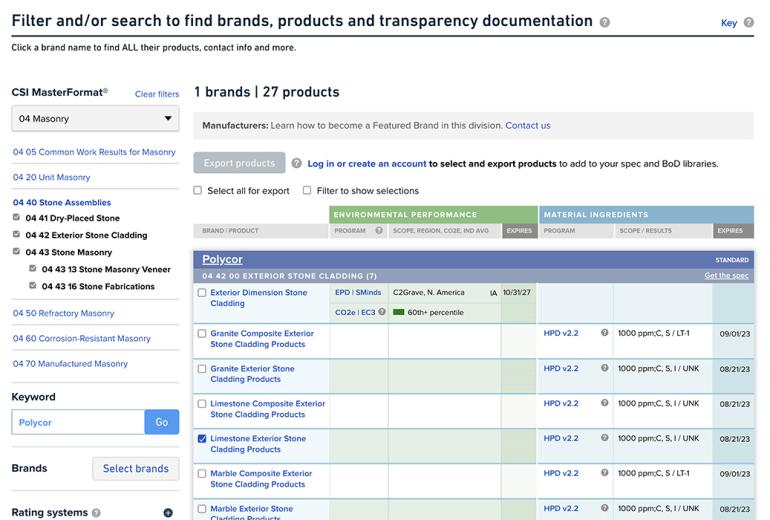Click Material Ingredients column group header
Image resolution: width=770 pixels, height=520 pixels.
[647, 215]
